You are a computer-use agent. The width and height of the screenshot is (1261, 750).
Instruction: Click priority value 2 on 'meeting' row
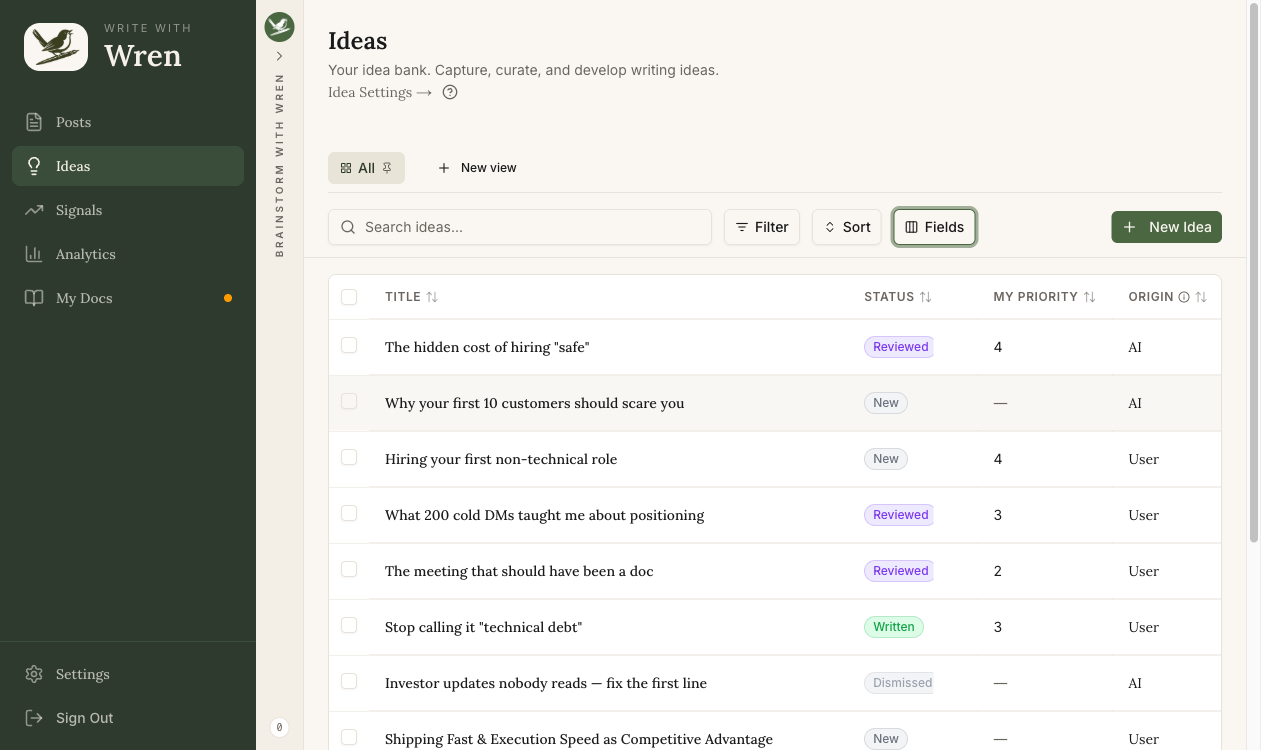click(998, 571)
